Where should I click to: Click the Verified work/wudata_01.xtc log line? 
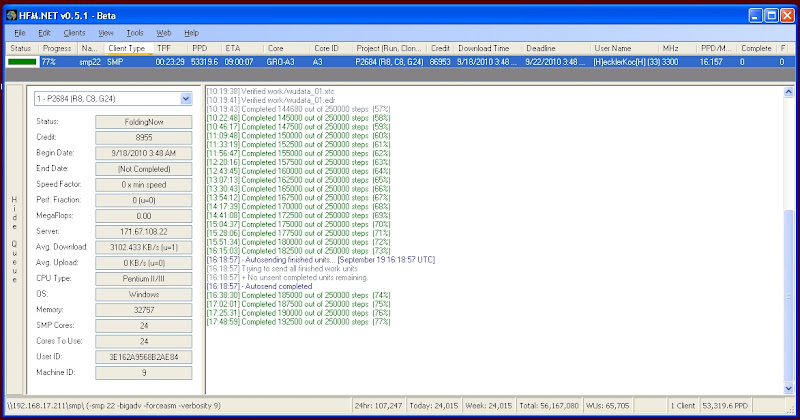click(270, 91)
